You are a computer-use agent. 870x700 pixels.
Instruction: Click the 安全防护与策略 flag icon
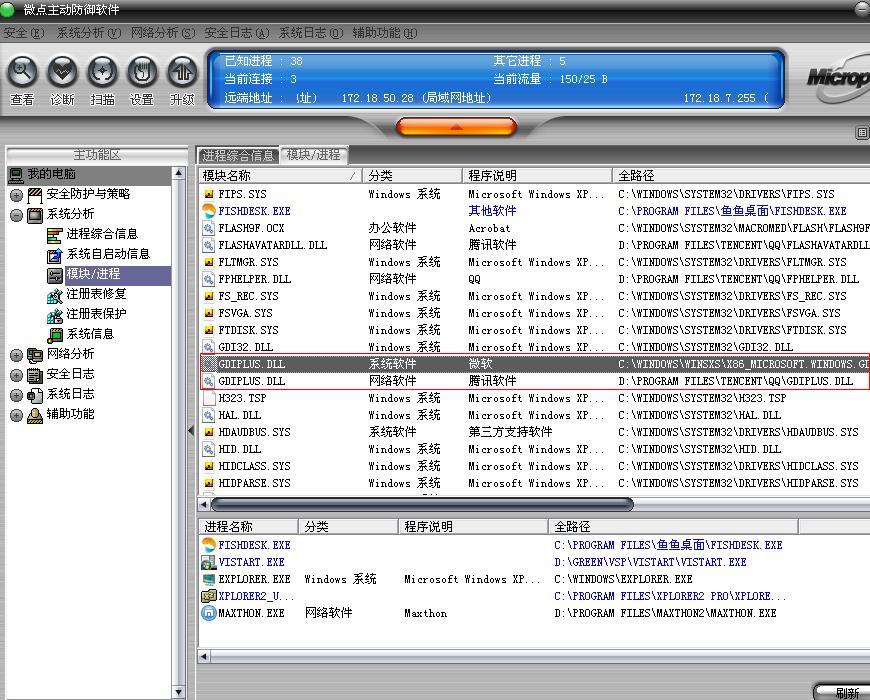[35, 195]
